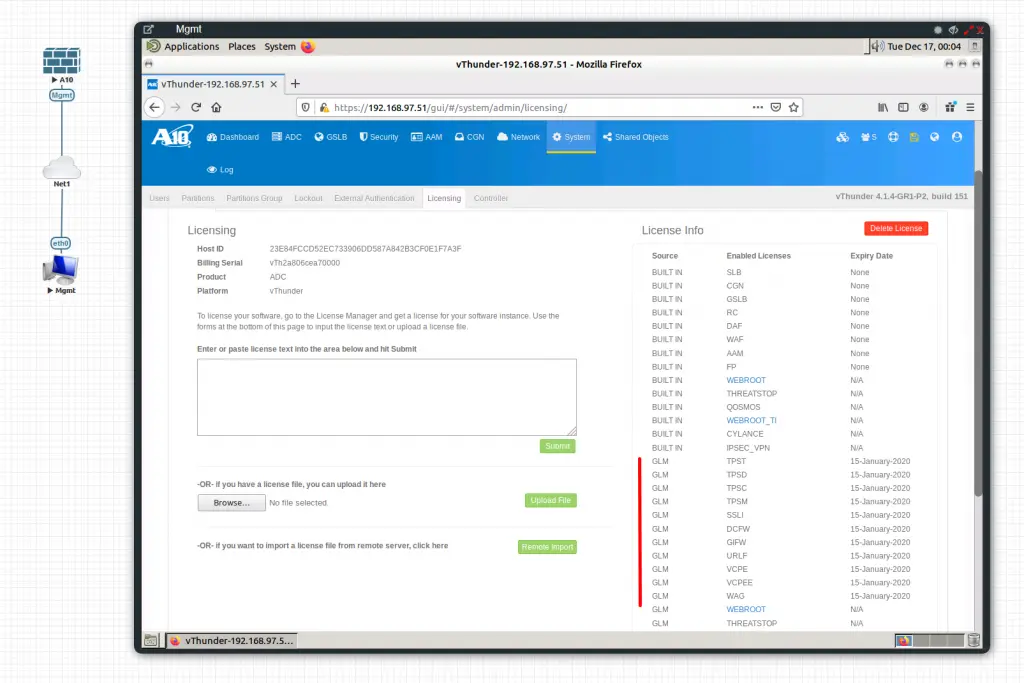
Task: Switch to the External Authentication tab
Action: 374,198
